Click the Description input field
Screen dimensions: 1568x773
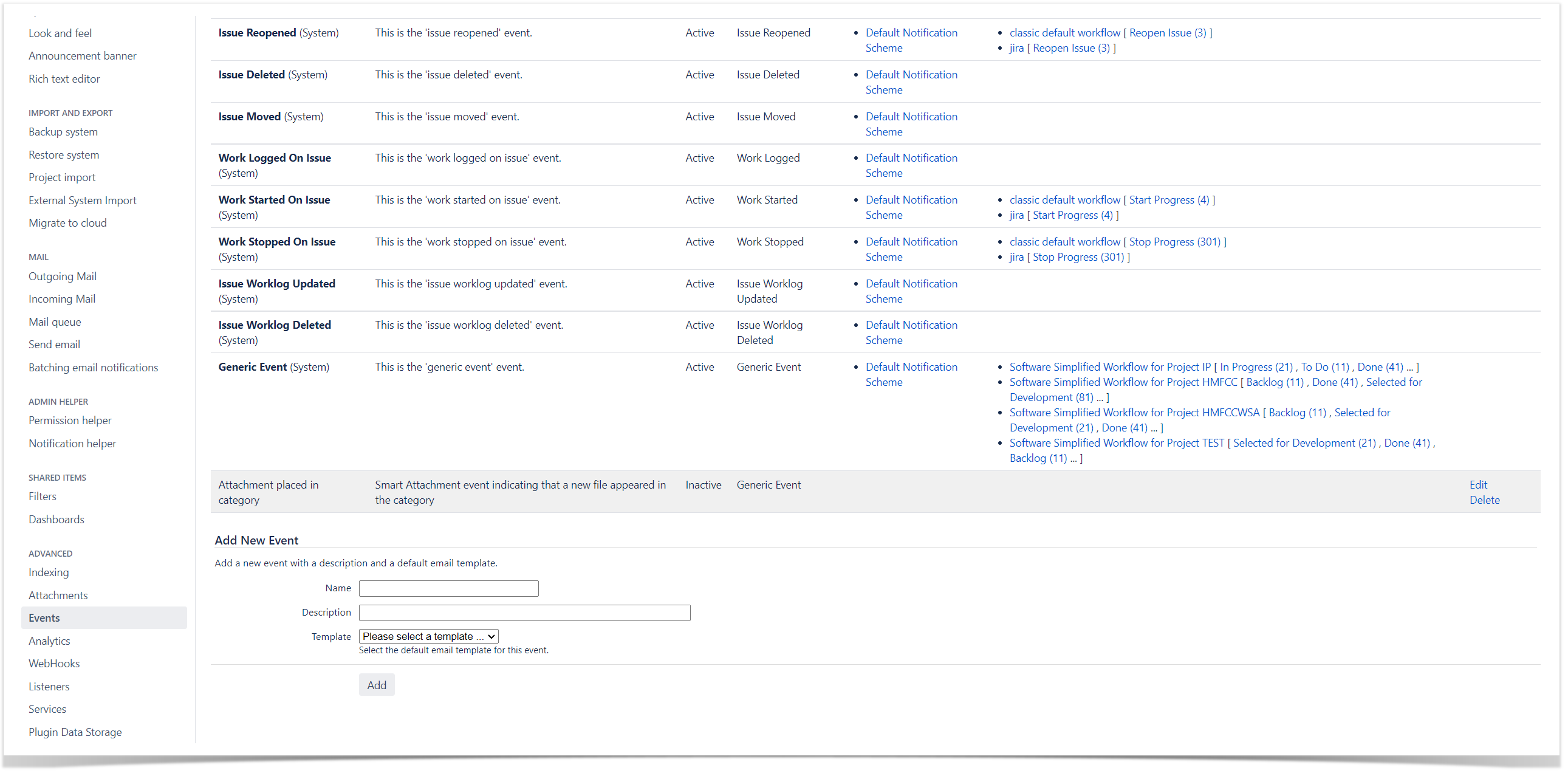click(524, 613)
